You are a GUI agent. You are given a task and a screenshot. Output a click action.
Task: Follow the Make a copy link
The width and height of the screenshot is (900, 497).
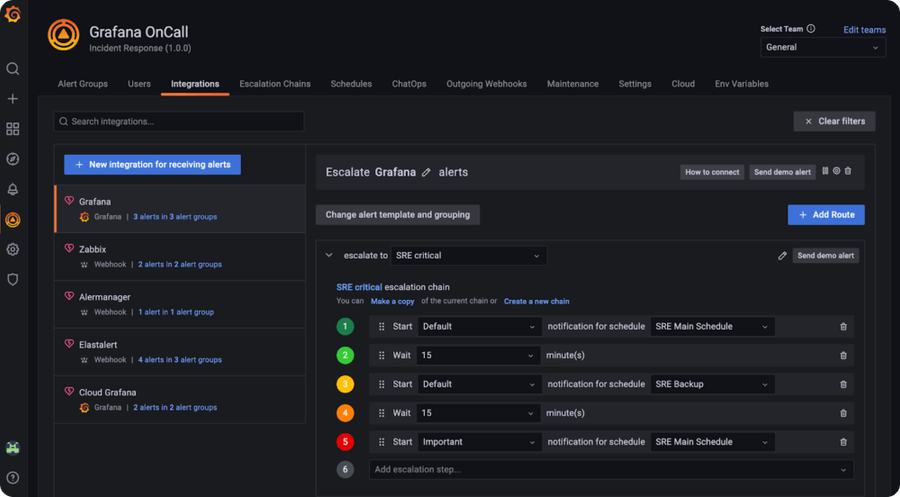tap(393, 301)
